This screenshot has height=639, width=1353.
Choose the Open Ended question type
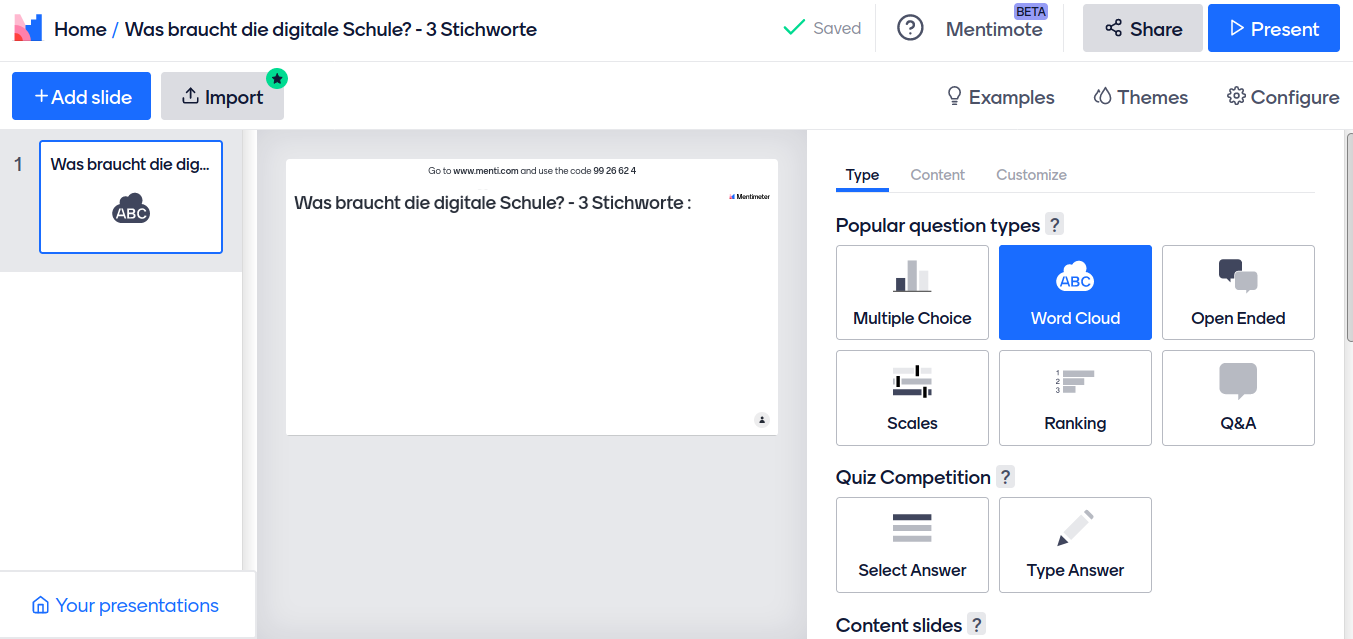coord(1238,292)
